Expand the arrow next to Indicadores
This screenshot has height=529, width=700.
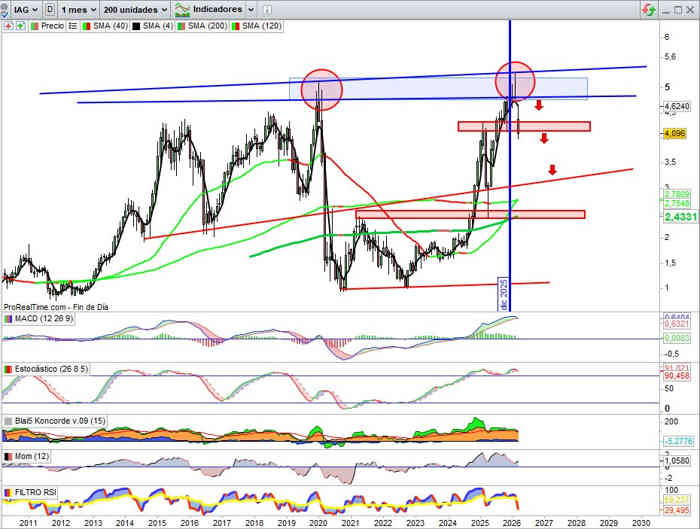click(250, 8)
